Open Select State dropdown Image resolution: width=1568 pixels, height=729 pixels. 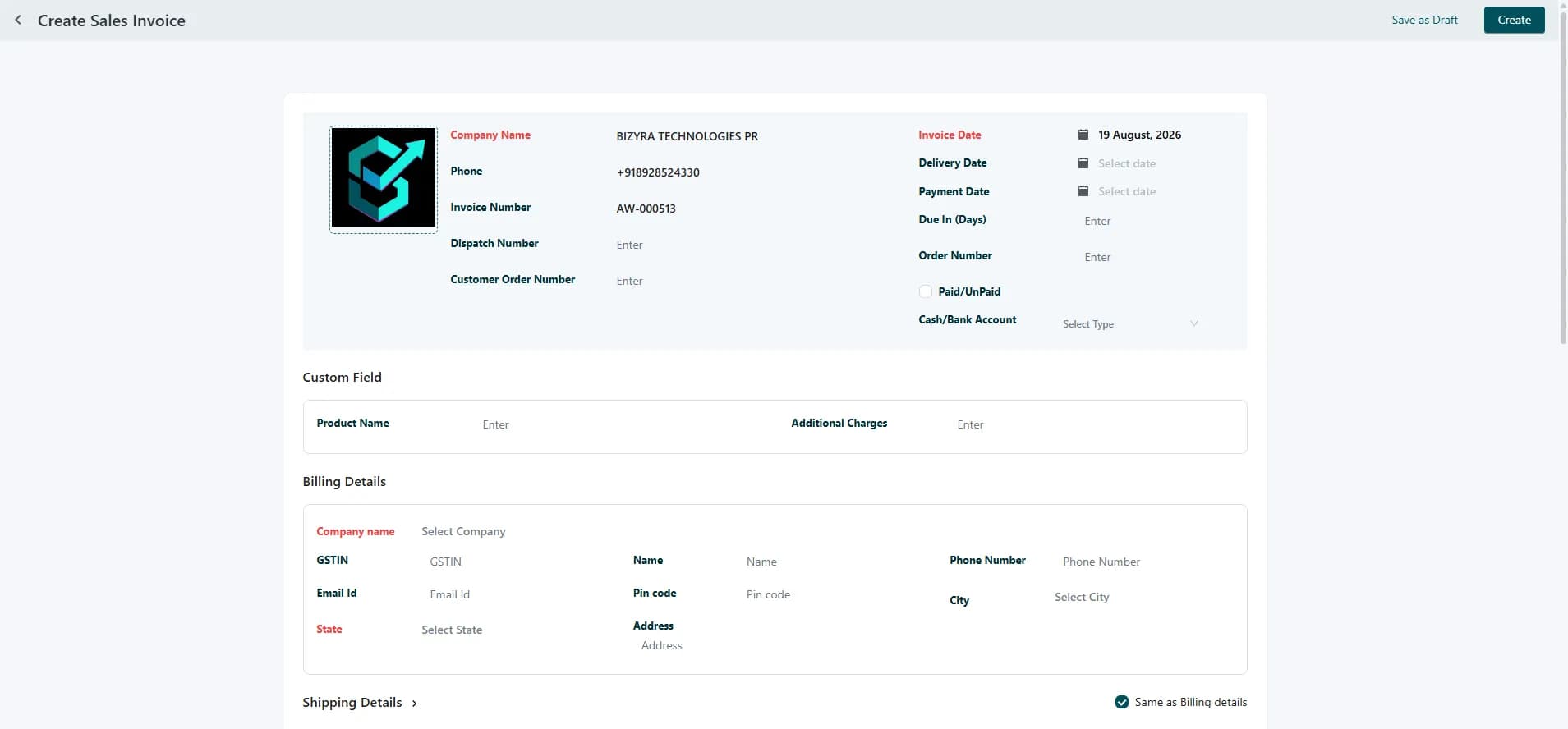(452, 630)
